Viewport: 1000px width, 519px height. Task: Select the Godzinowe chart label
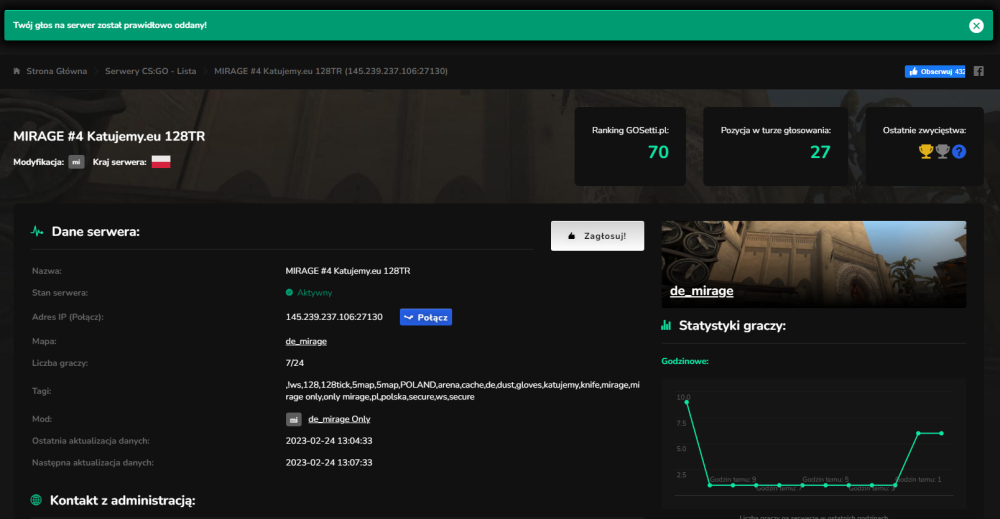click(685, 361)
